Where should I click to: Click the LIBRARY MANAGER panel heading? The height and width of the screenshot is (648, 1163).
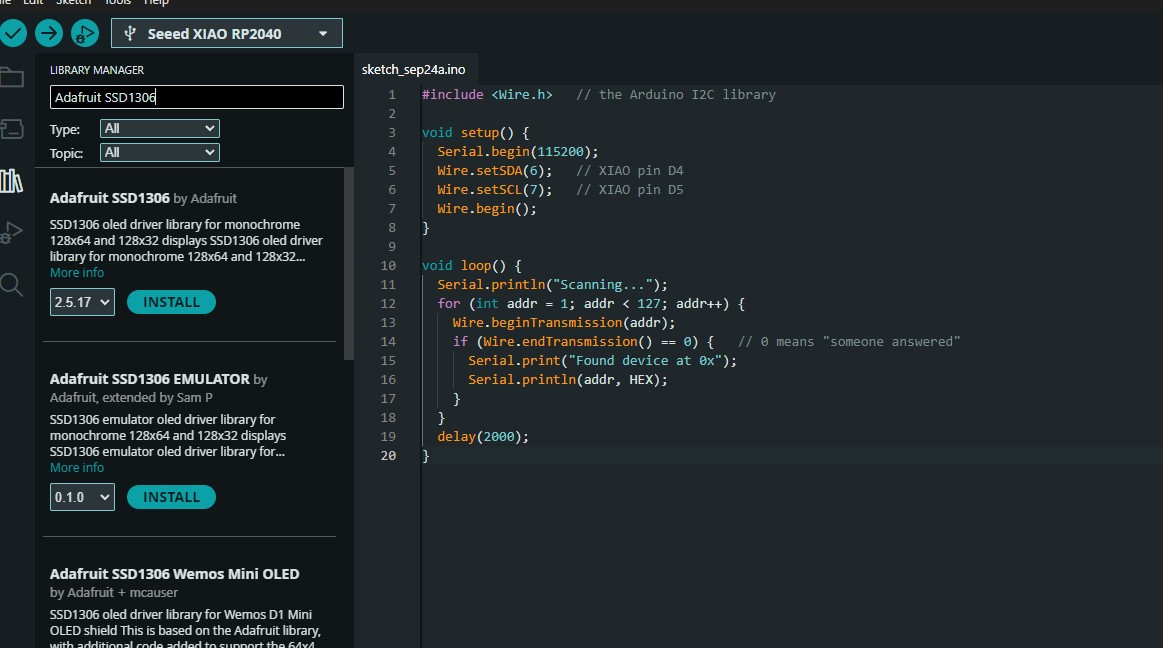click(x=97, y=70)
